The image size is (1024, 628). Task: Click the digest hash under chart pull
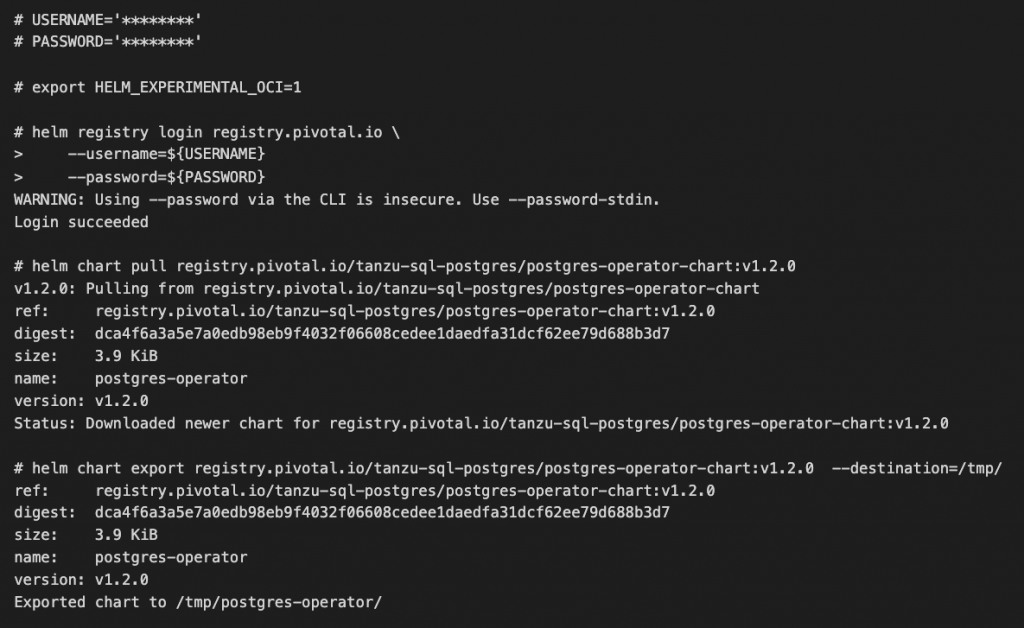point(382,334)
